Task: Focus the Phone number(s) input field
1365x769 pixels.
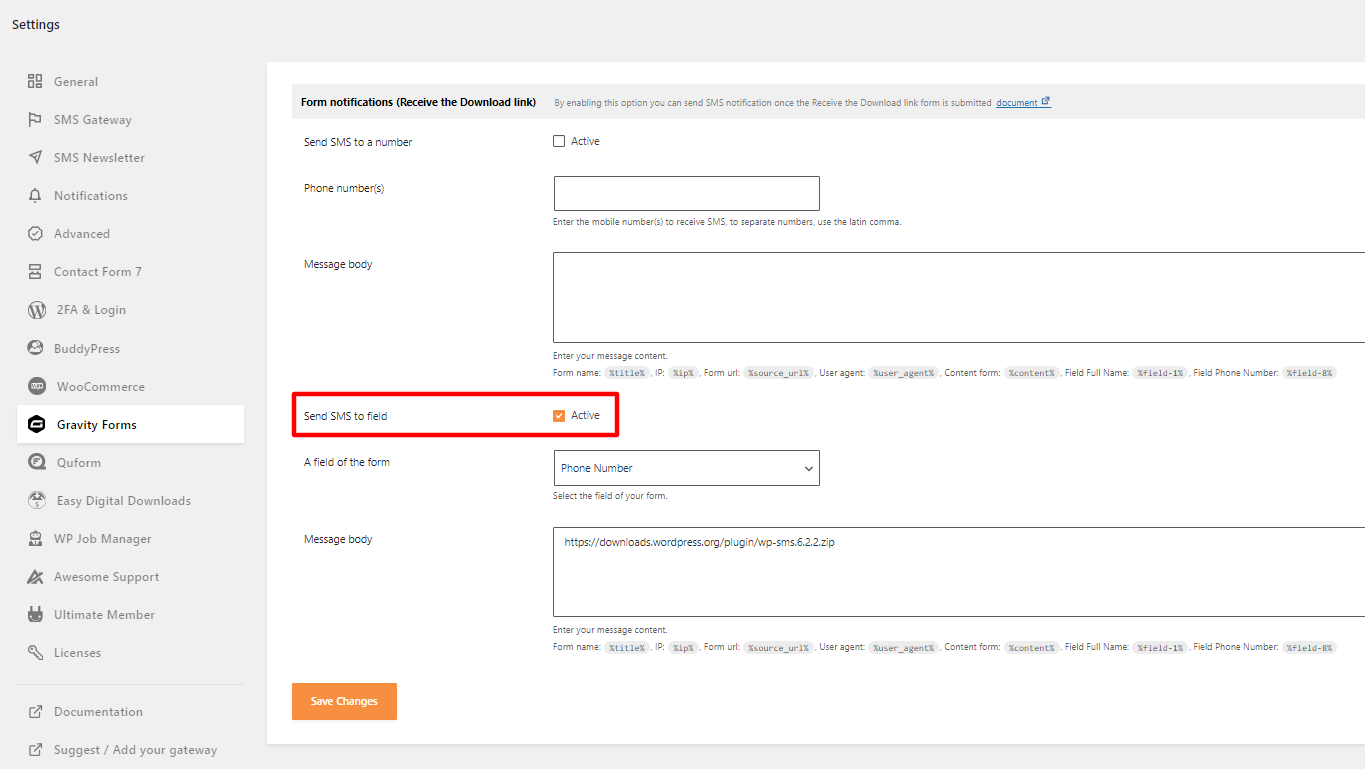Action: coord(686,193)
